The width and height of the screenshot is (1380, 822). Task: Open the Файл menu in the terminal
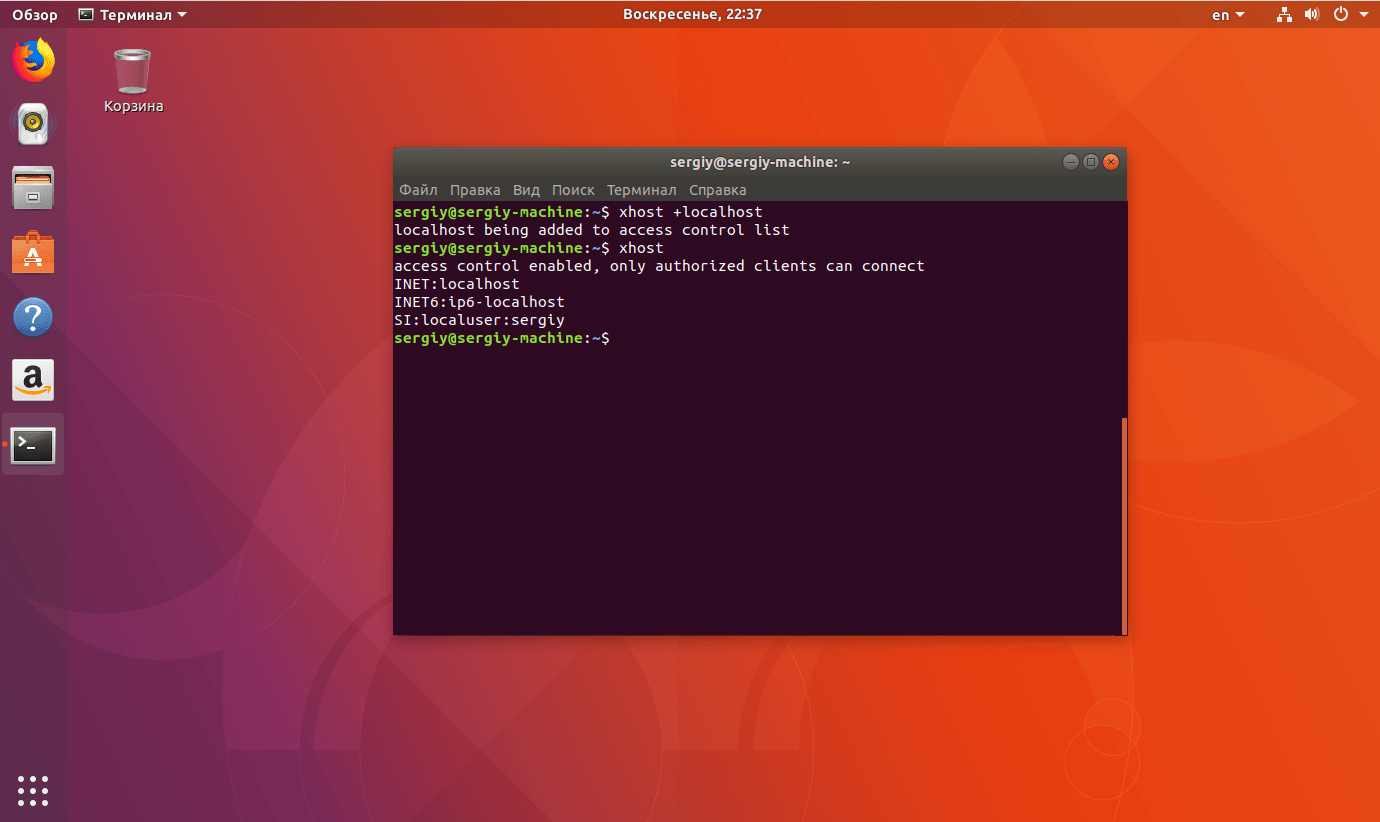(418, 190)
